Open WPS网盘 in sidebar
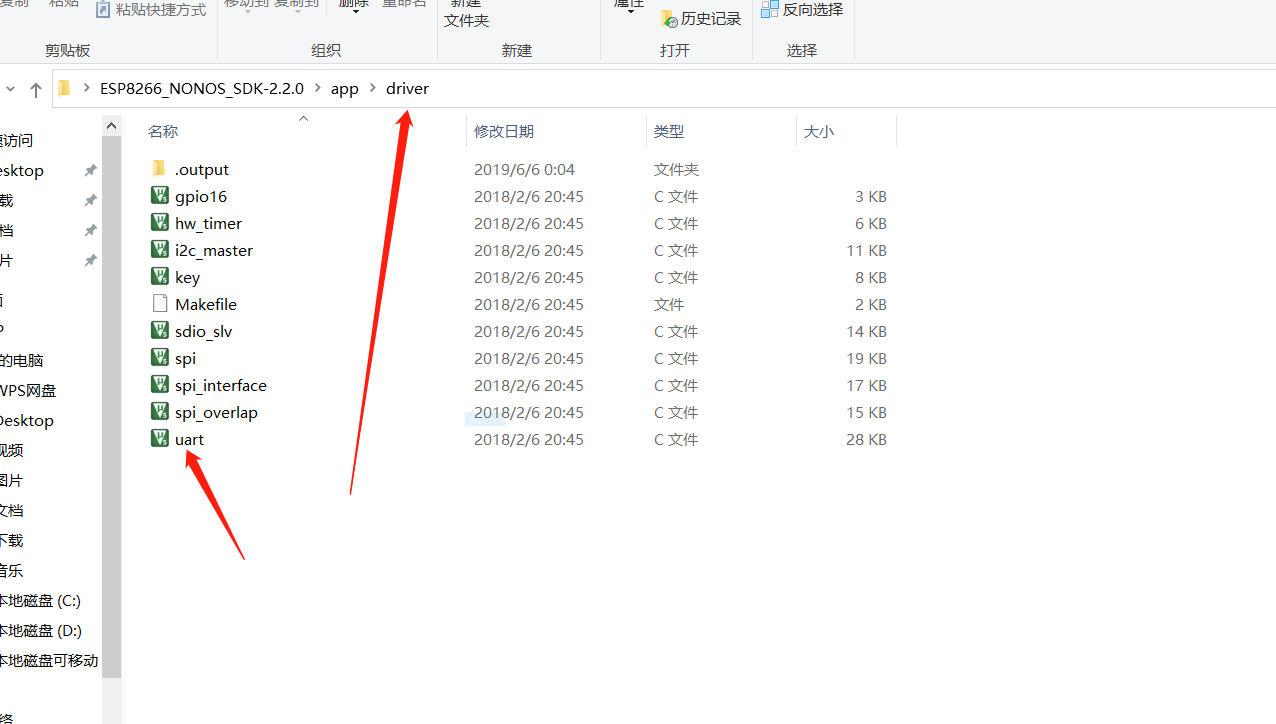 click(x=28, y=391)
